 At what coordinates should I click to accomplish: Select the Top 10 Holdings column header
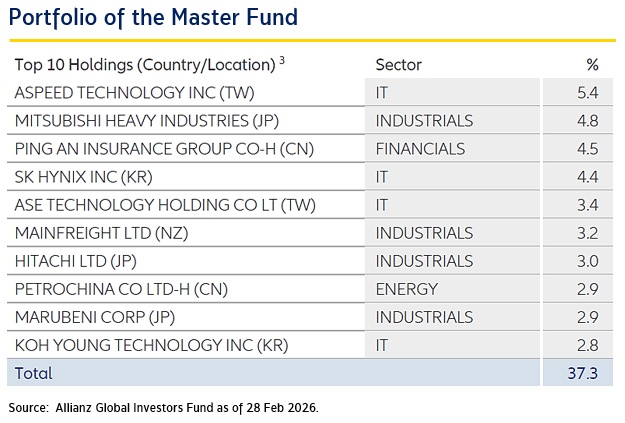coord(144,65)
